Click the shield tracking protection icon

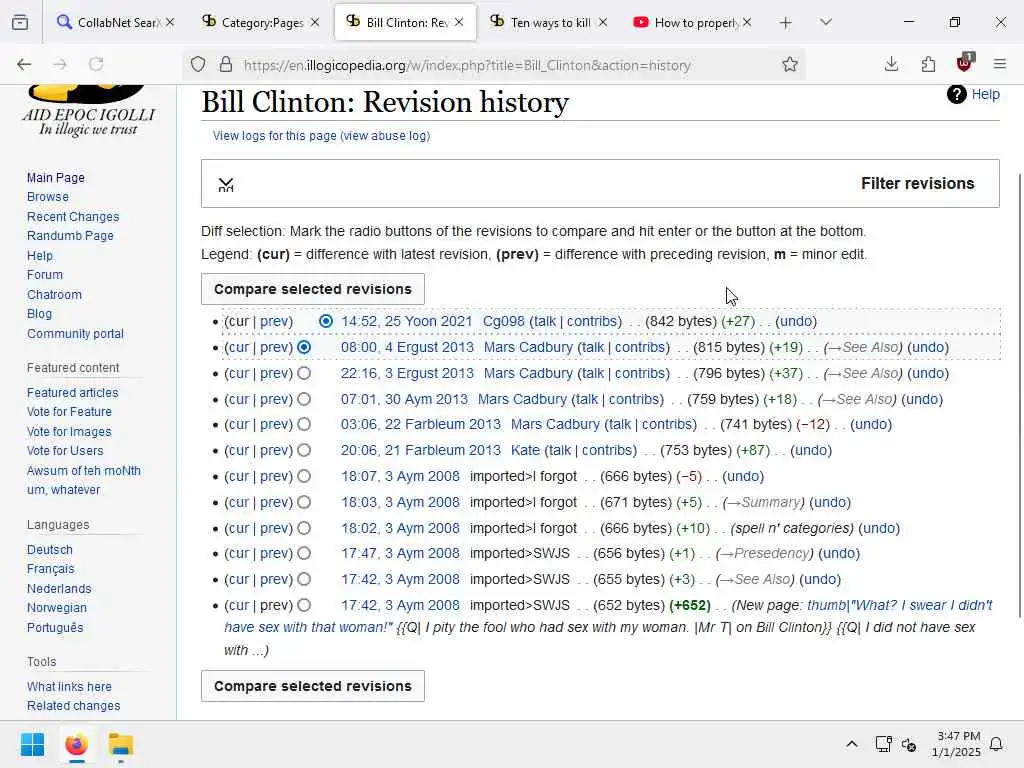[198, 65]
